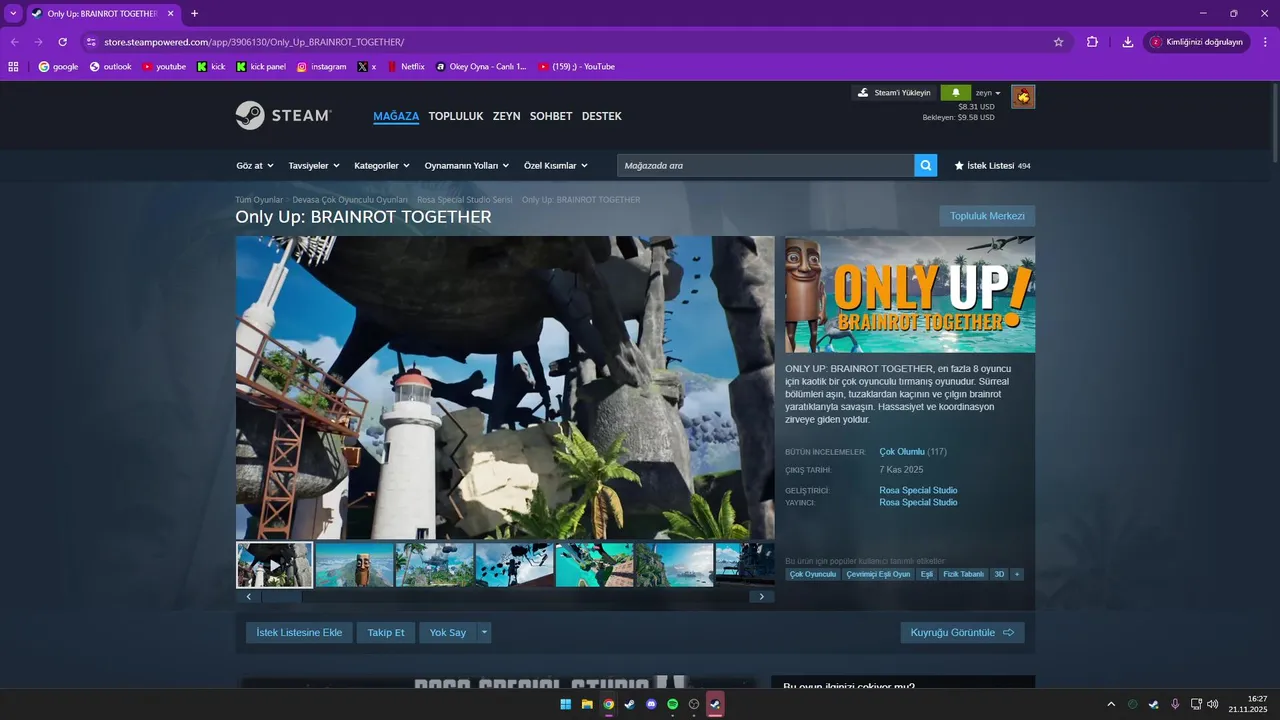
Task: Click İstek Listesine Ekle button
Action: [x=299, y=632]
